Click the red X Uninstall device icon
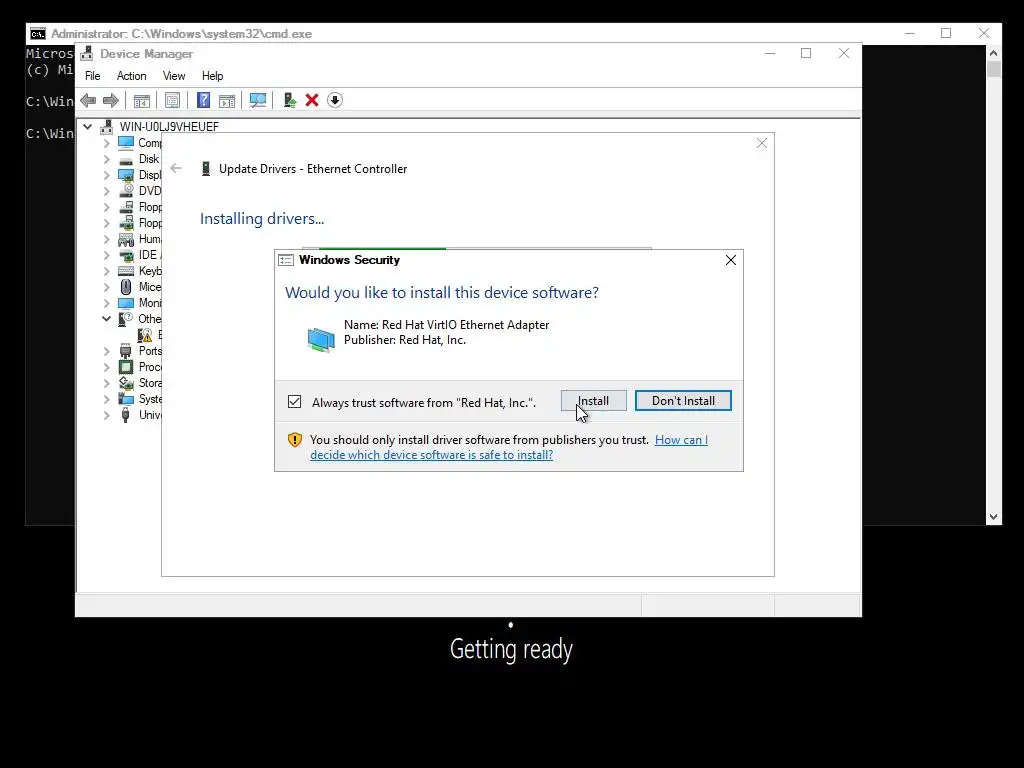 [312, 101]
